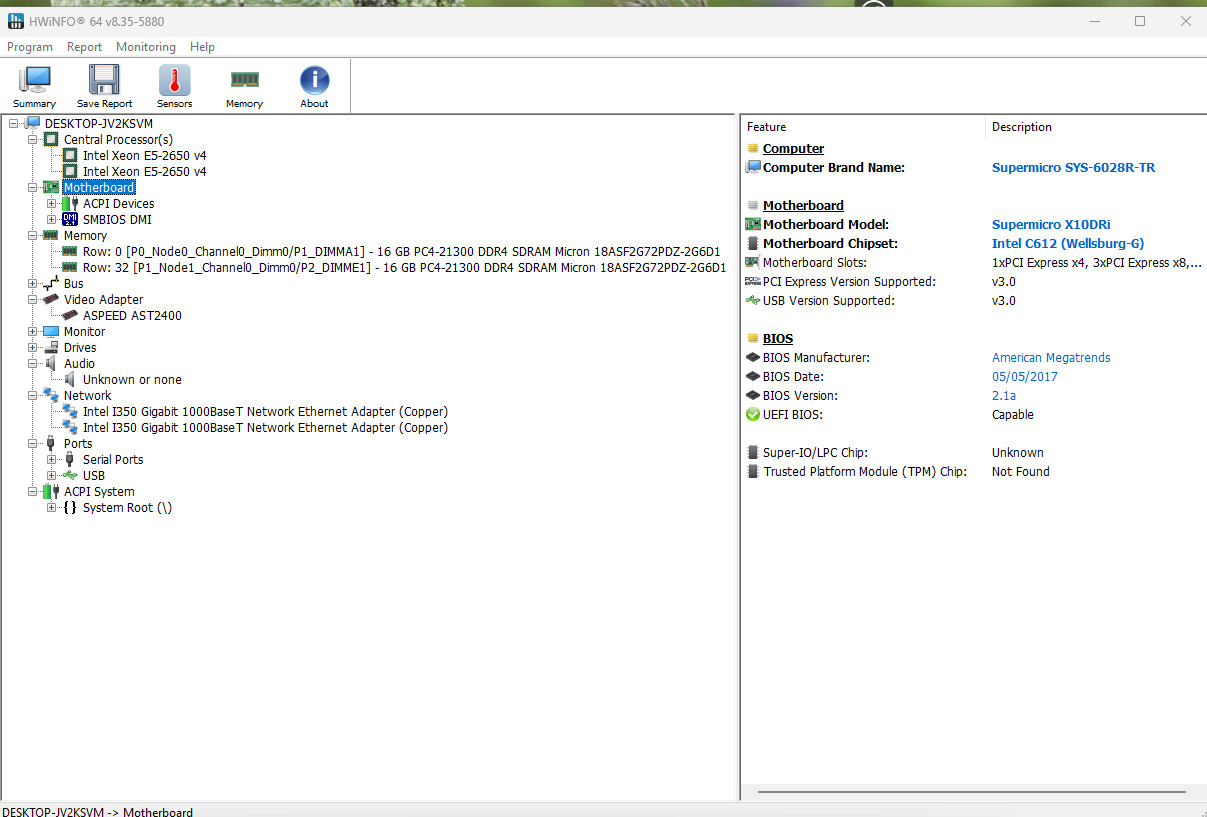Select the Video Adapter tree node

pyautogui.click(x=103, y=300)
